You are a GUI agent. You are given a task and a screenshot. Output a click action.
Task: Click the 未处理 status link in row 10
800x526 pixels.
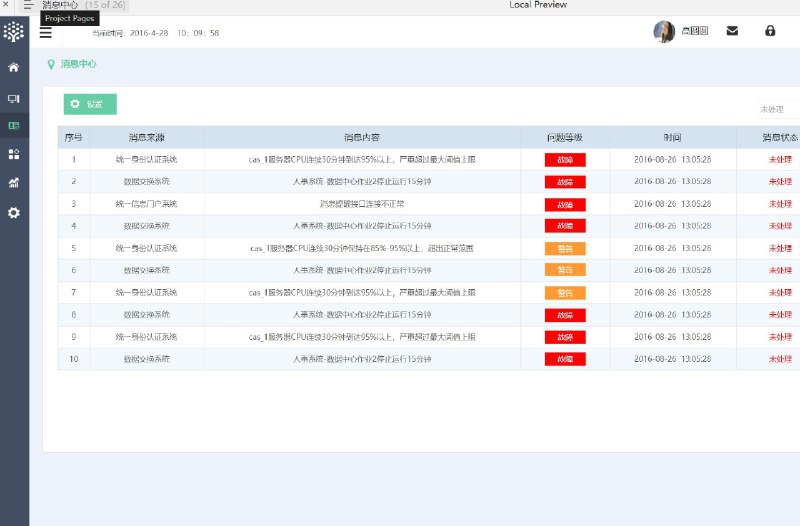click(x=781, y=359)
